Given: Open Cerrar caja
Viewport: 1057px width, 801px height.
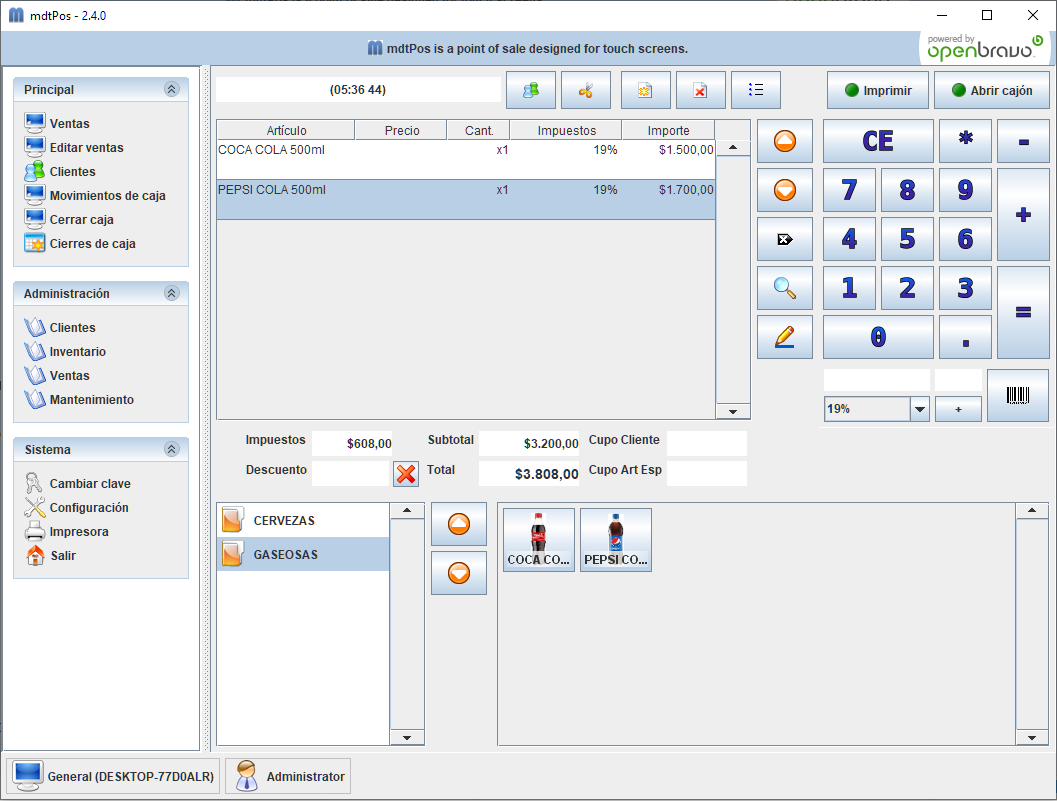Looking at the screenshot, I should pos(69,220).
